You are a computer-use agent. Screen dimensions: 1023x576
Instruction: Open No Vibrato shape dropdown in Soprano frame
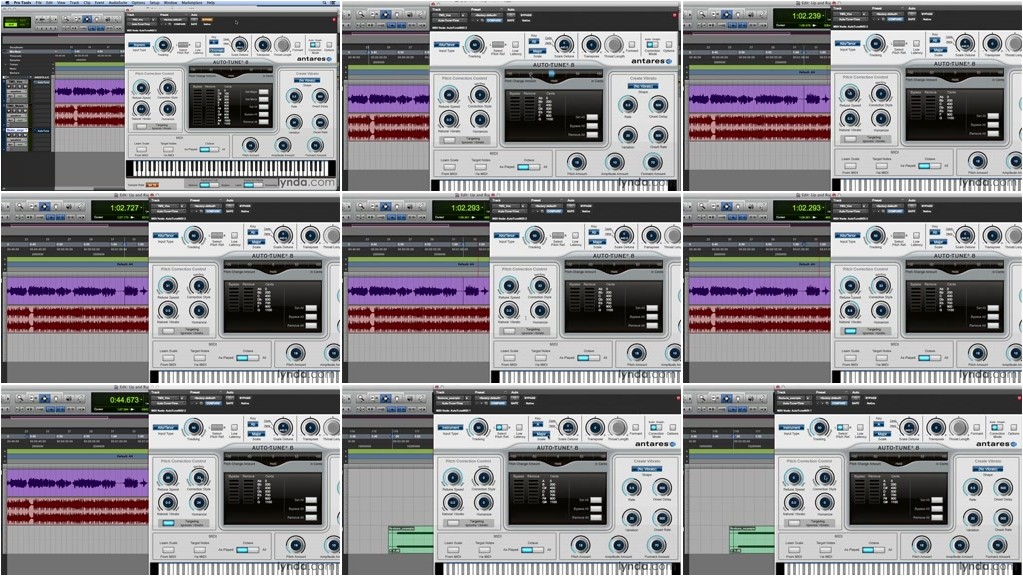(x=307, y=80)
